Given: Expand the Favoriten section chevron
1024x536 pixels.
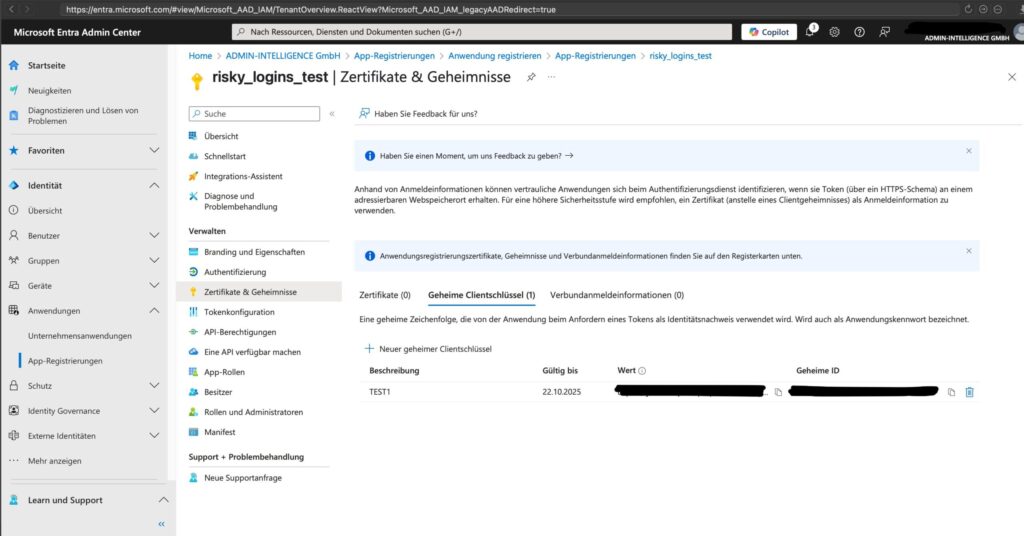Looking at the screenshot, I should [x=154, y=150].
